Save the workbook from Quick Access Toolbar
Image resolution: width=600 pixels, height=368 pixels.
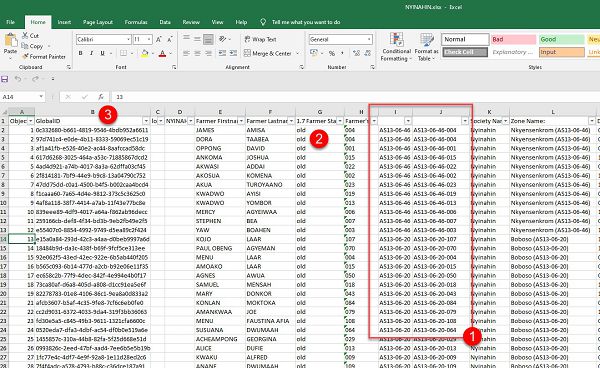pyautogui.click(x=5, y=79)
